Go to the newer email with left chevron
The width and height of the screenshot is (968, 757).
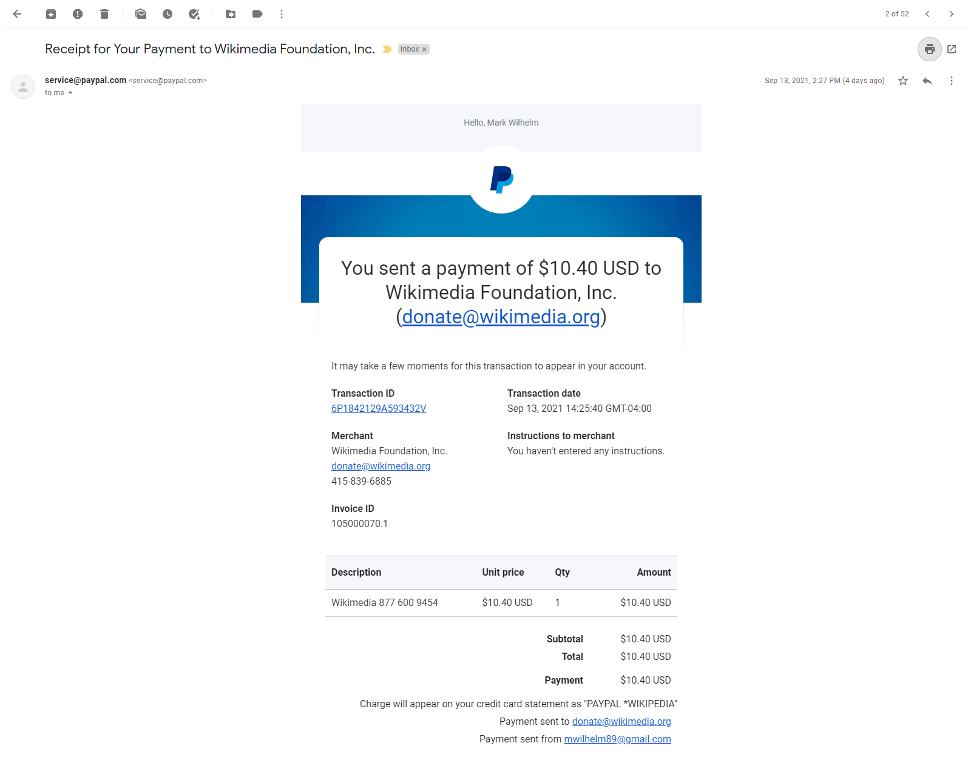[x=927, y=14]
